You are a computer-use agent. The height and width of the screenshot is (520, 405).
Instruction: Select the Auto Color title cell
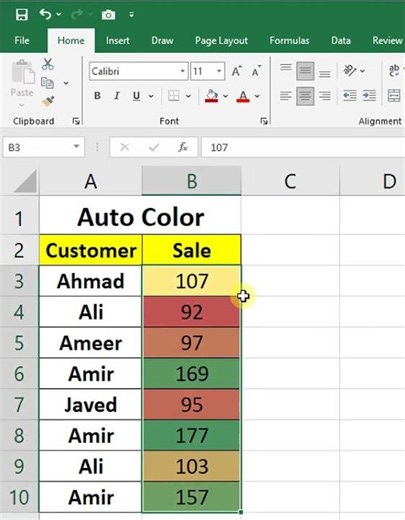pyautogui.click(x=140, y=217)
